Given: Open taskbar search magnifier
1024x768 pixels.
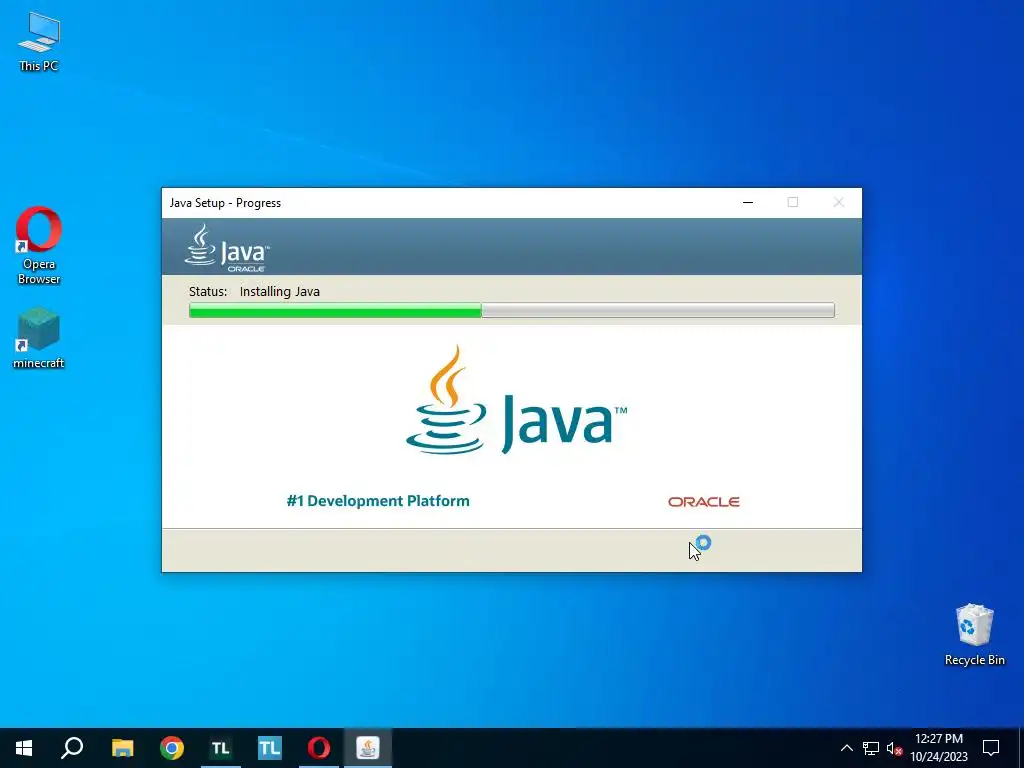Looking at the screenshot, I should click(x=72, y=748).
